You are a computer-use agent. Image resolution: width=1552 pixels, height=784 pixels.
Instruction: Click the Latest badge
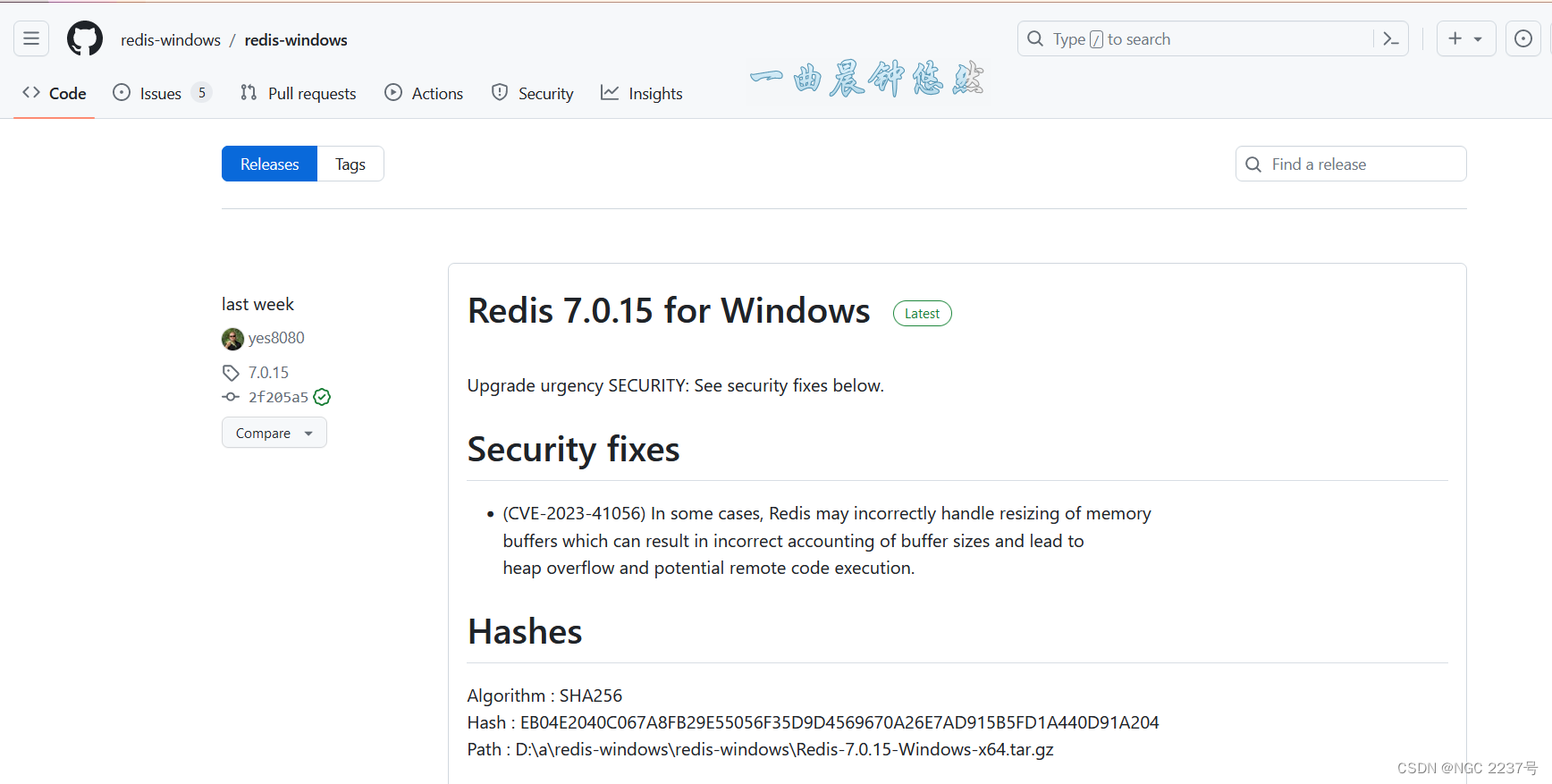(x=922, y=314)
